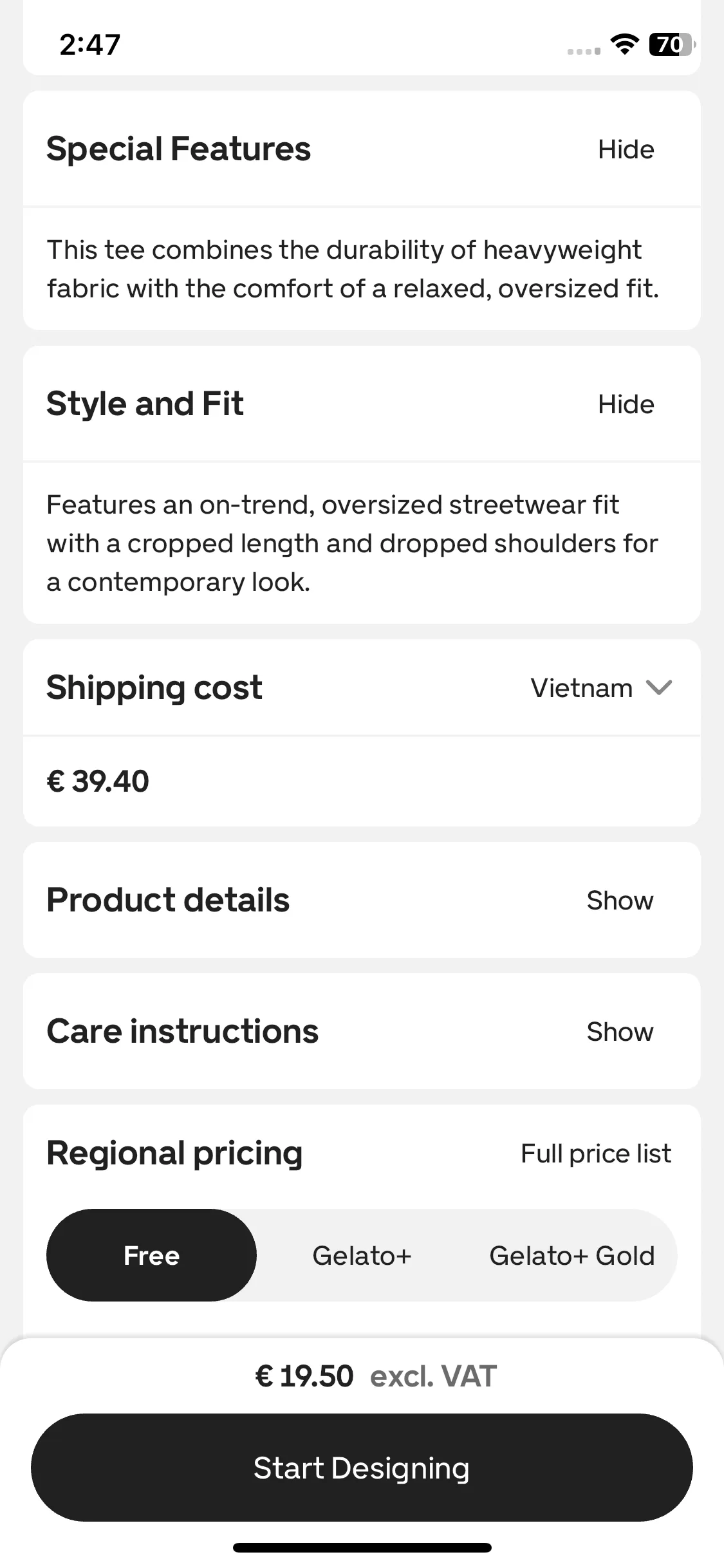Tap the home indicator bar
This screenshot has height=1568, width=724.
pyautogui.click(x=362, y=1547)
